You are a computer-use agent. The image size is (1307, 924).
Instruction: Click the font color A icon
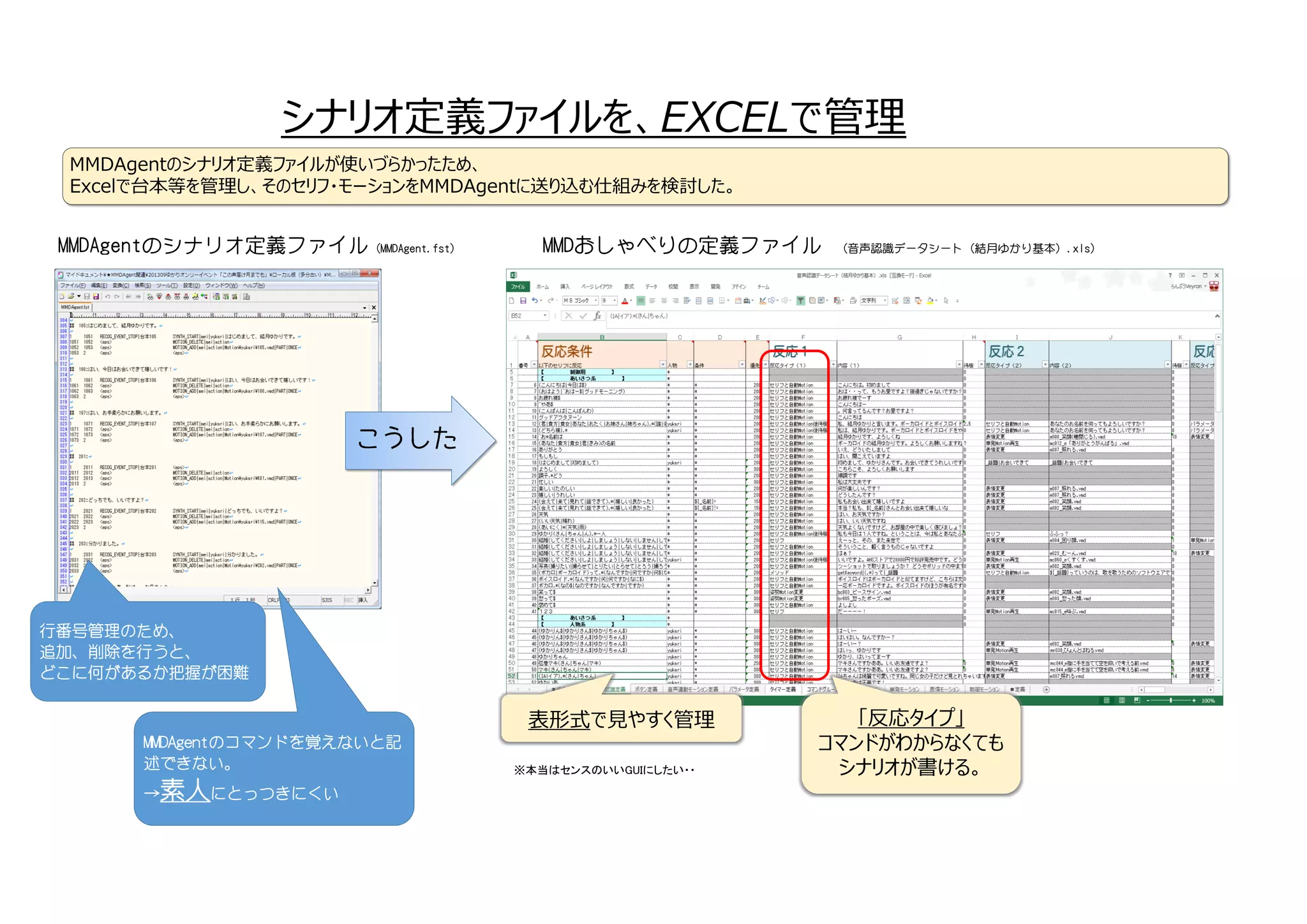(x=625, y=301)
